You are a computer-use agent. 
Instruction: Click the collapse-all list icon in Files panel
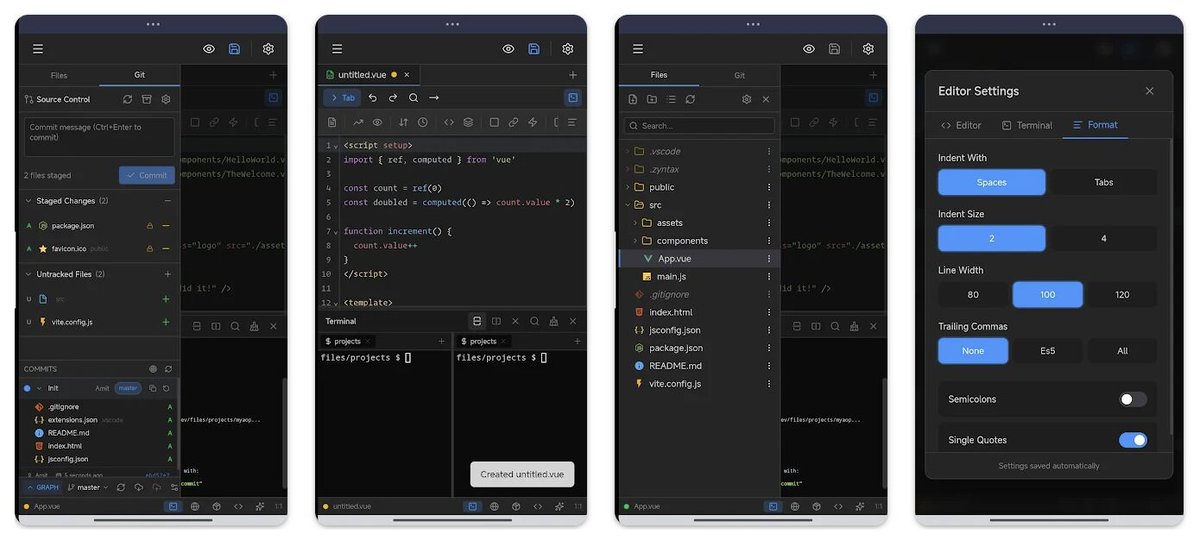coord(671,99)
